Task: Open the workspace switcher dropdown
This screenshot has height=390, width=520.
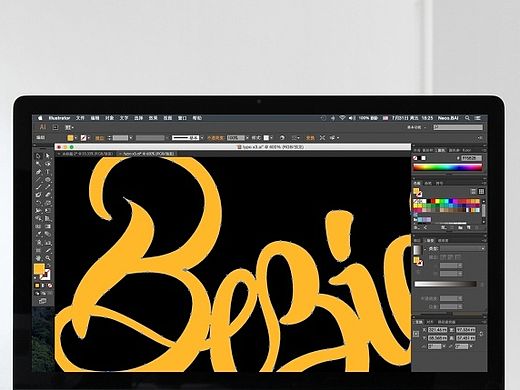Action: (416, 127)
